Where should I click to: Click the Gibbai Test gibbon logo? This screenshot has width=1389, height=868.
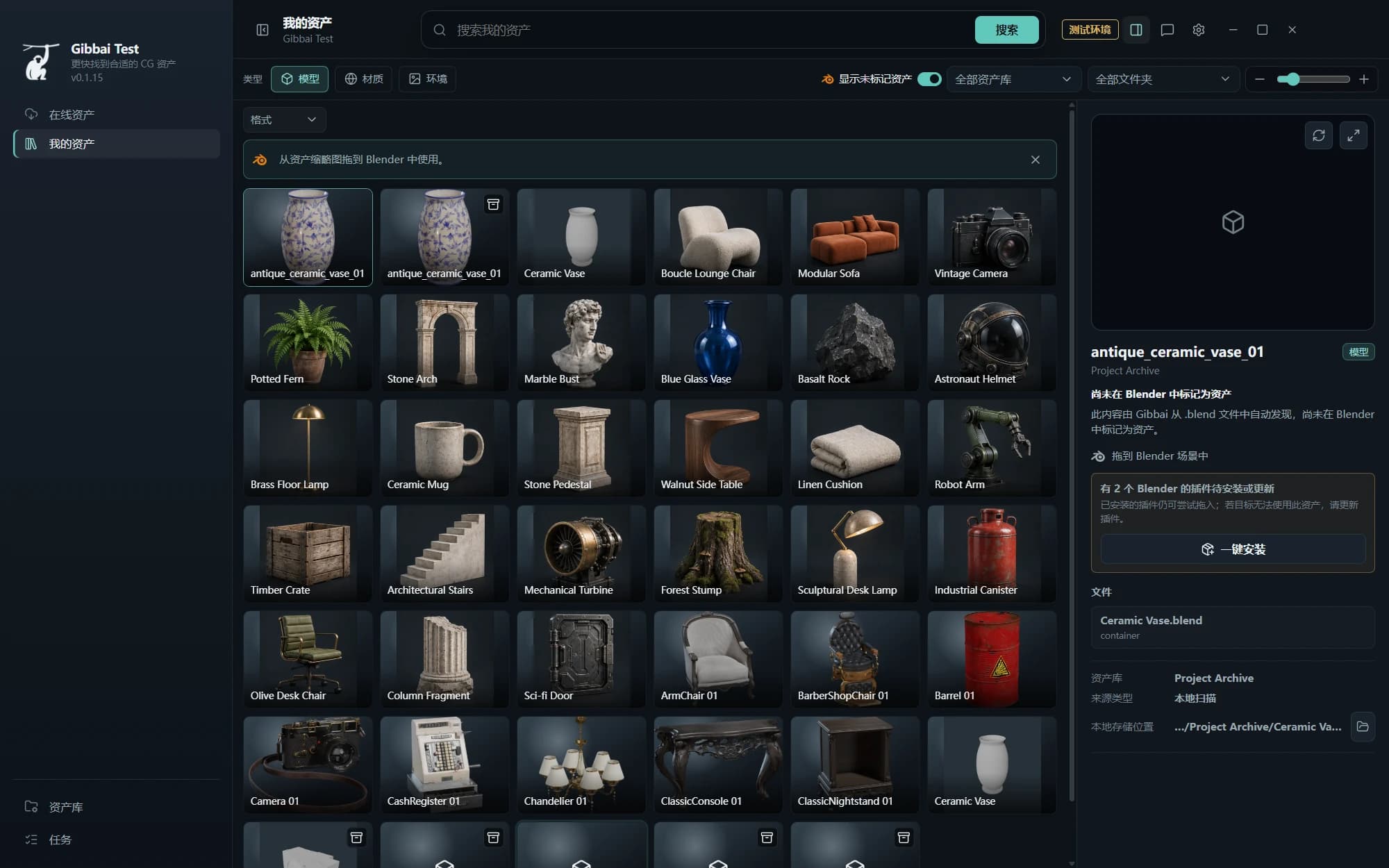click(40, 62)
